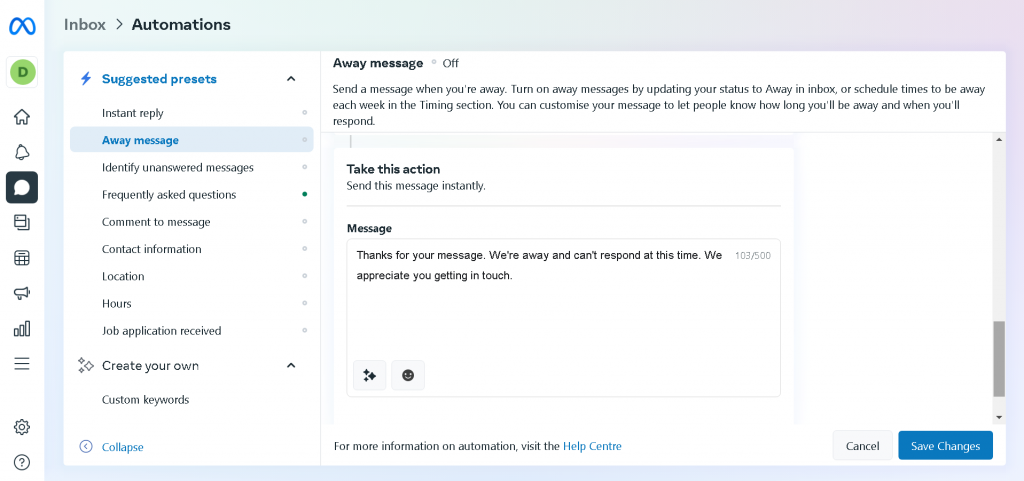The width and height of the screenshot is (1024, 481).
Task: Open the Home icon in sidebar
Action: click(x=22, y=117)
